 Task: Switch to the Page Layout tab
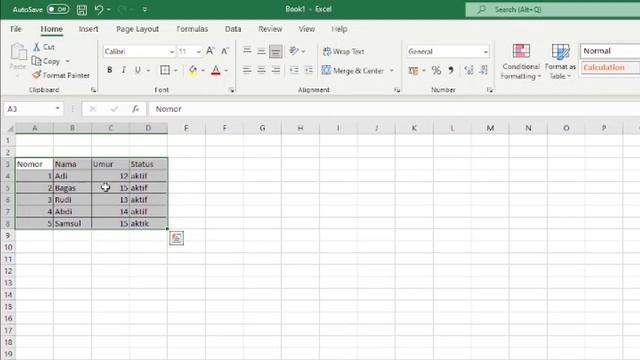pos(138,29)
